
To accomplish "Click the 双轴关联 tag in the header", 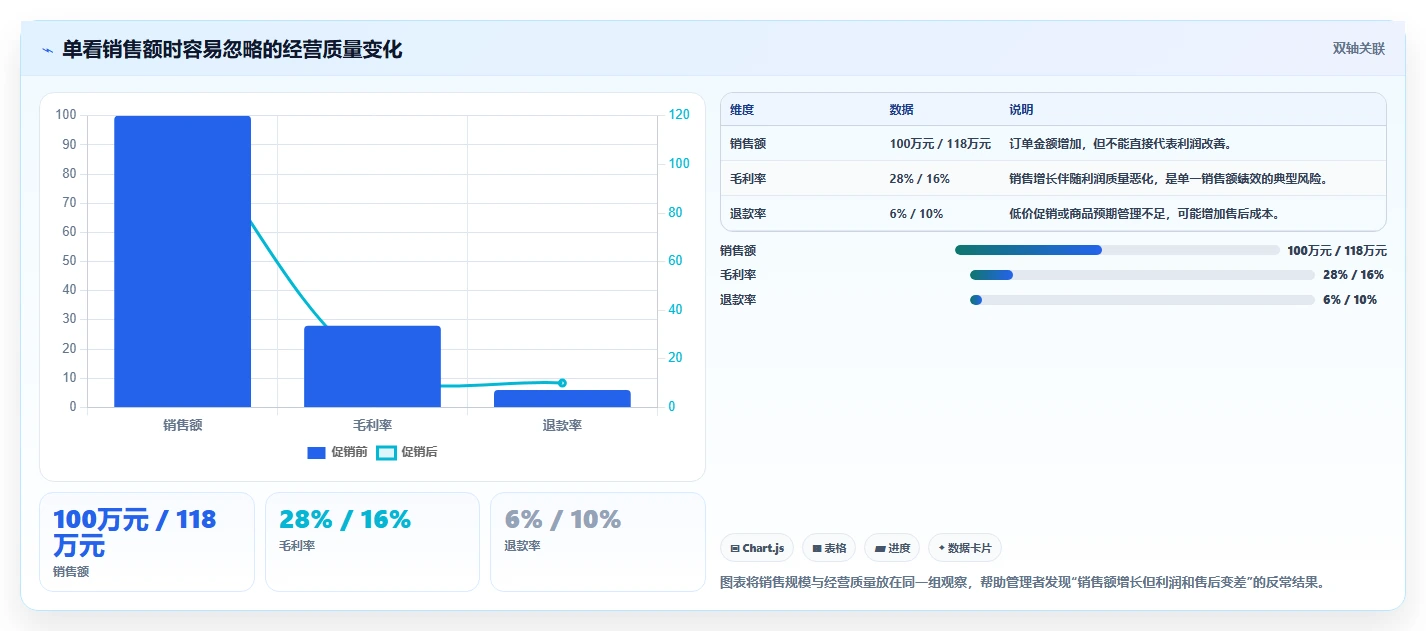I will 1358,49.
